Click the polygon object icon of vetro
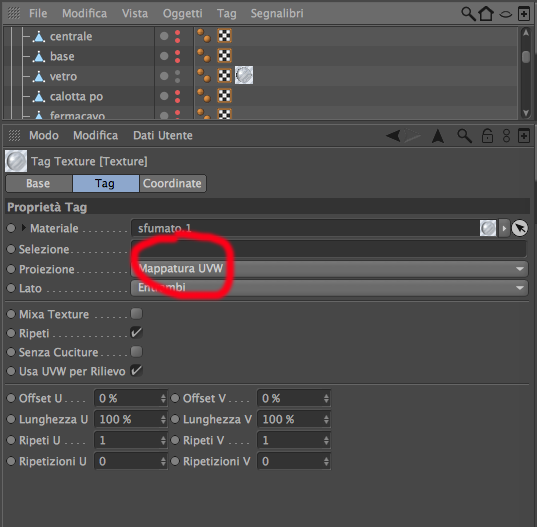The height and width of the screenshot is (527, 537). (x=39, y=76)
